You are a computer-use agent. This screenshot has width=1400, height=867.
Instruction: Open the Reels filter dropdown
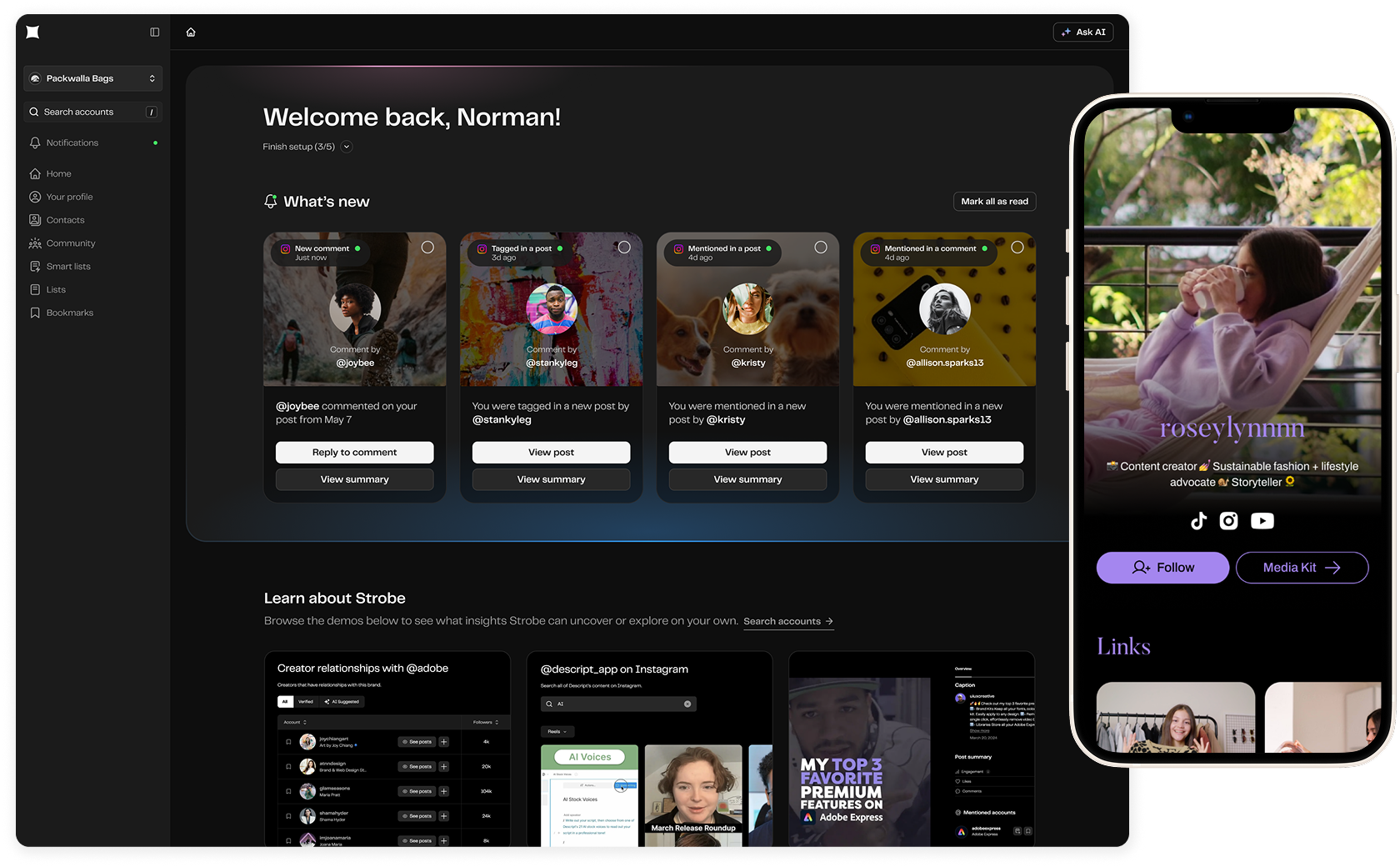pyautogui.click(x=556, y=732)
